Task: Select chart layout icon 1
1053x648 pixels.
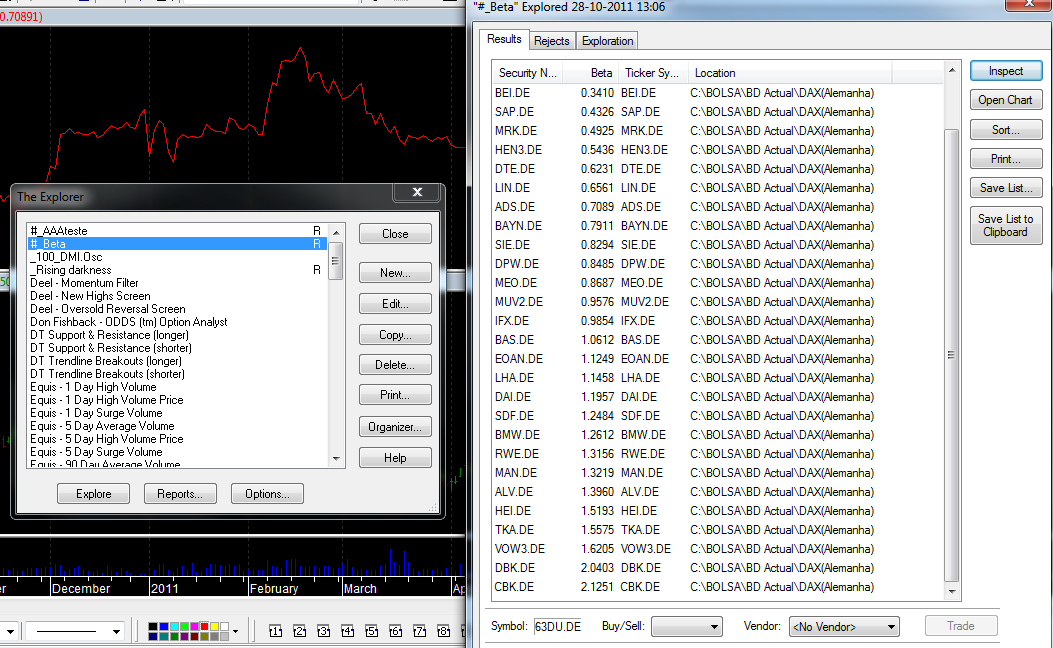Action: pos(275,631)
